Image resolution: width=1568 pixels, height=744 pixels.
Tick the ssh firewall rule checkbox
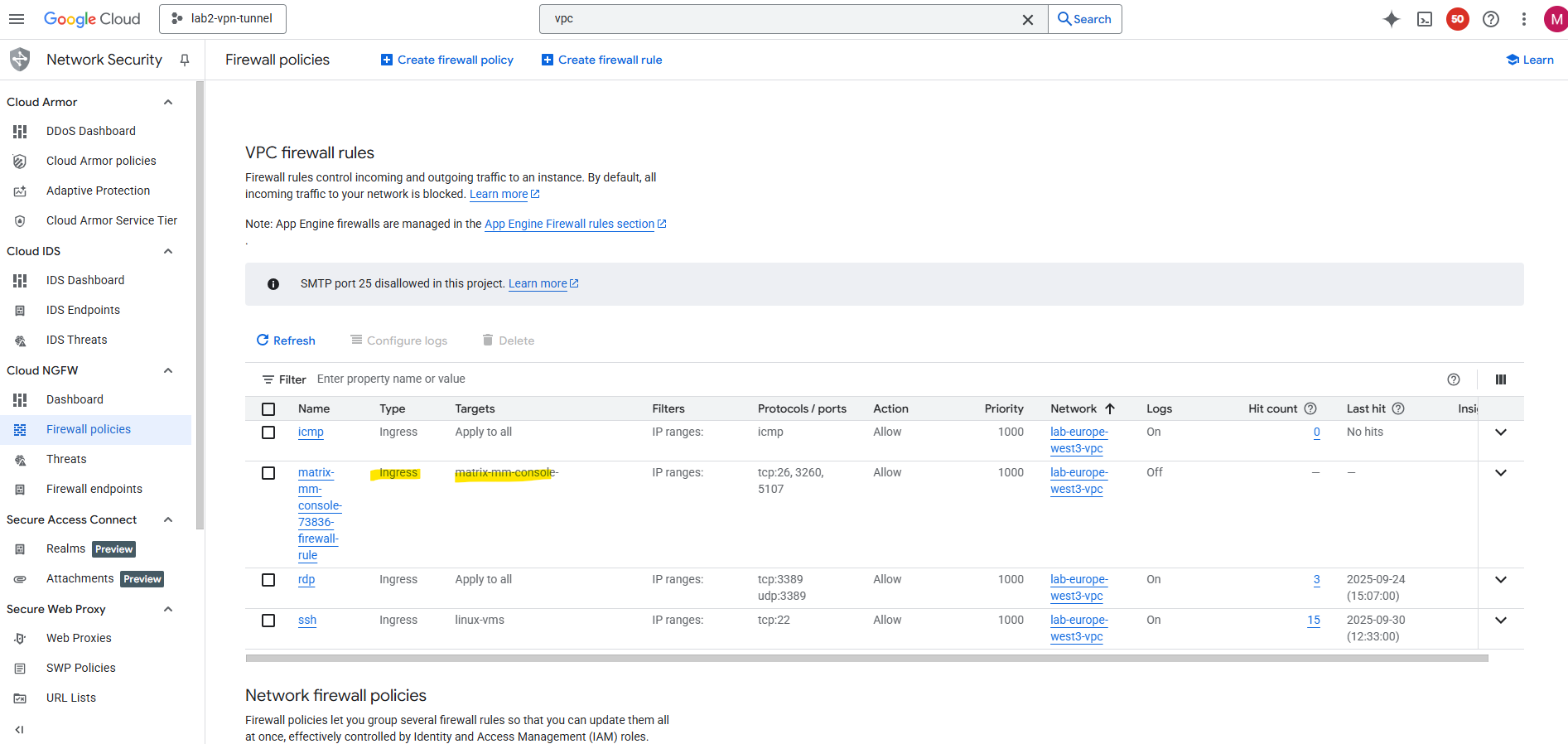click(268, 621)
